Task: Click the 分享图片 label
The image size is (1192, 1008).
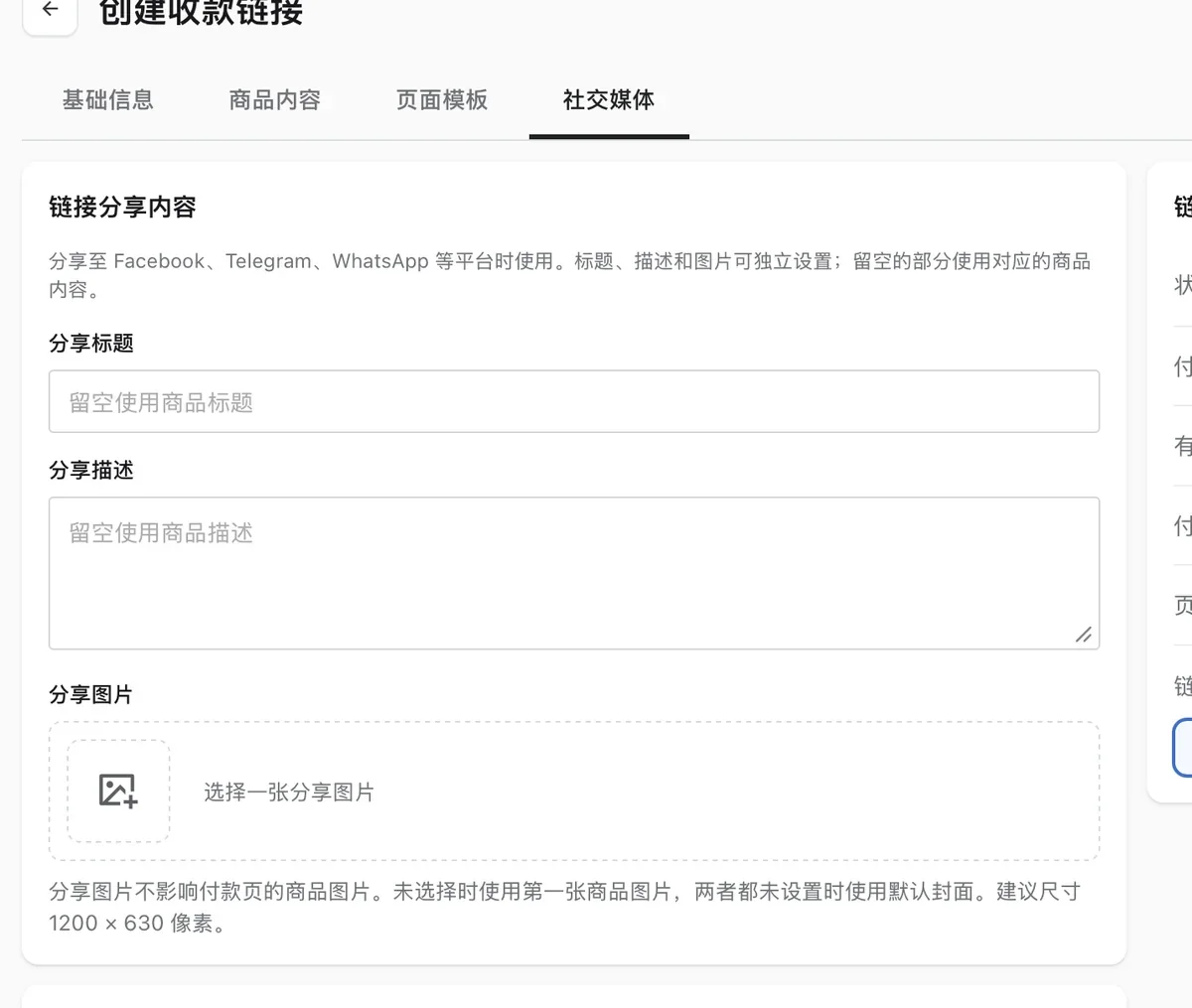Action: click(91, 695)
